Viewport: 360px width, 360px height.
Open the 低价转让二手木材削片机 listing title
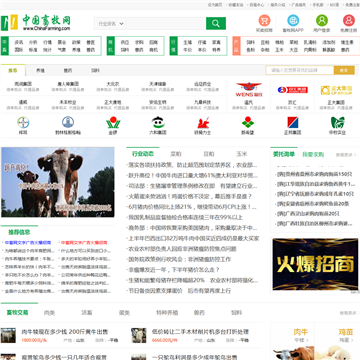point(200,332)
